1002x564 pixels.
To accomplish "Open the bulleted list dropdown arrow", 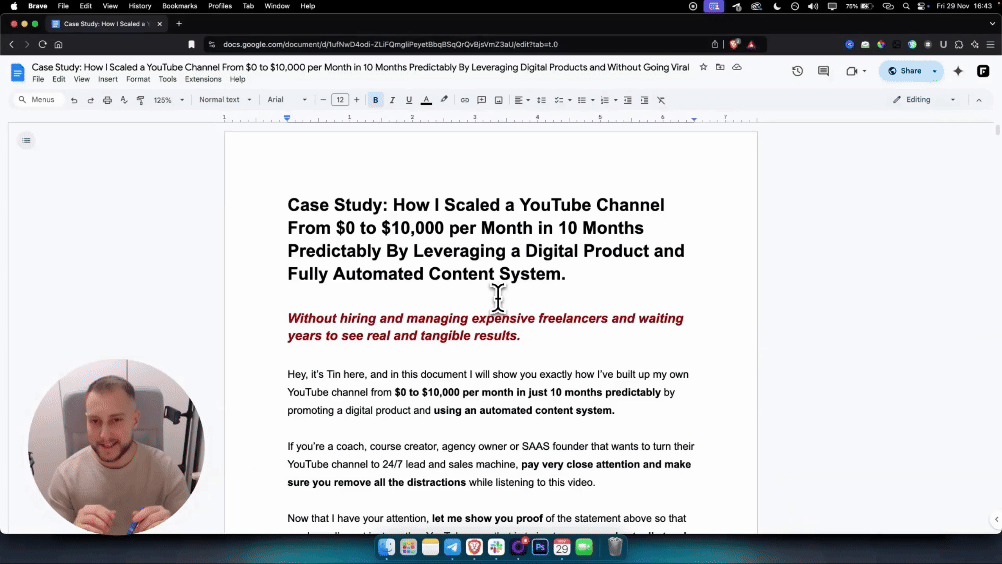I will (592, 100).
